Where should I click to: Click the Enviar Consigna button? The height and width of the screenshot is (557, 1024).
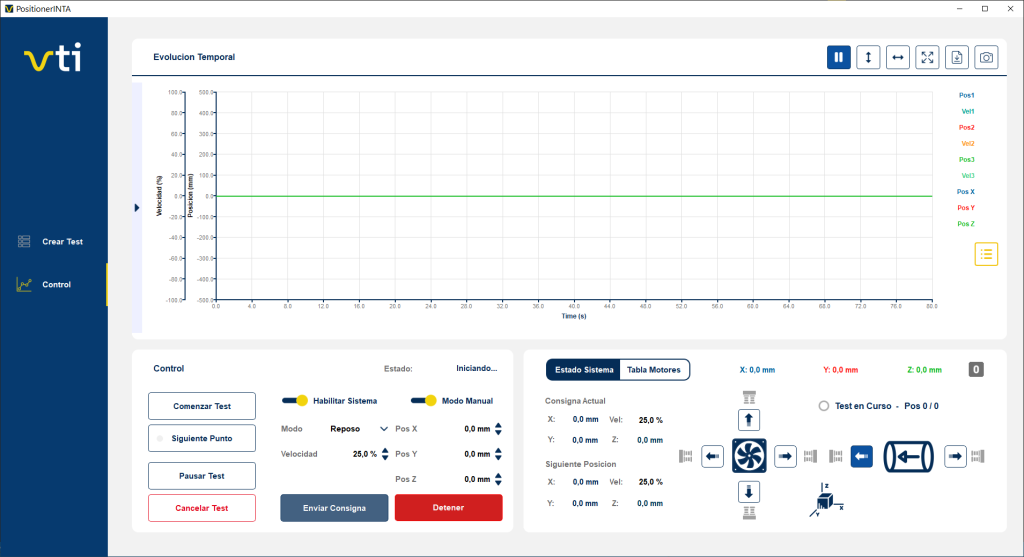[334, 508]
